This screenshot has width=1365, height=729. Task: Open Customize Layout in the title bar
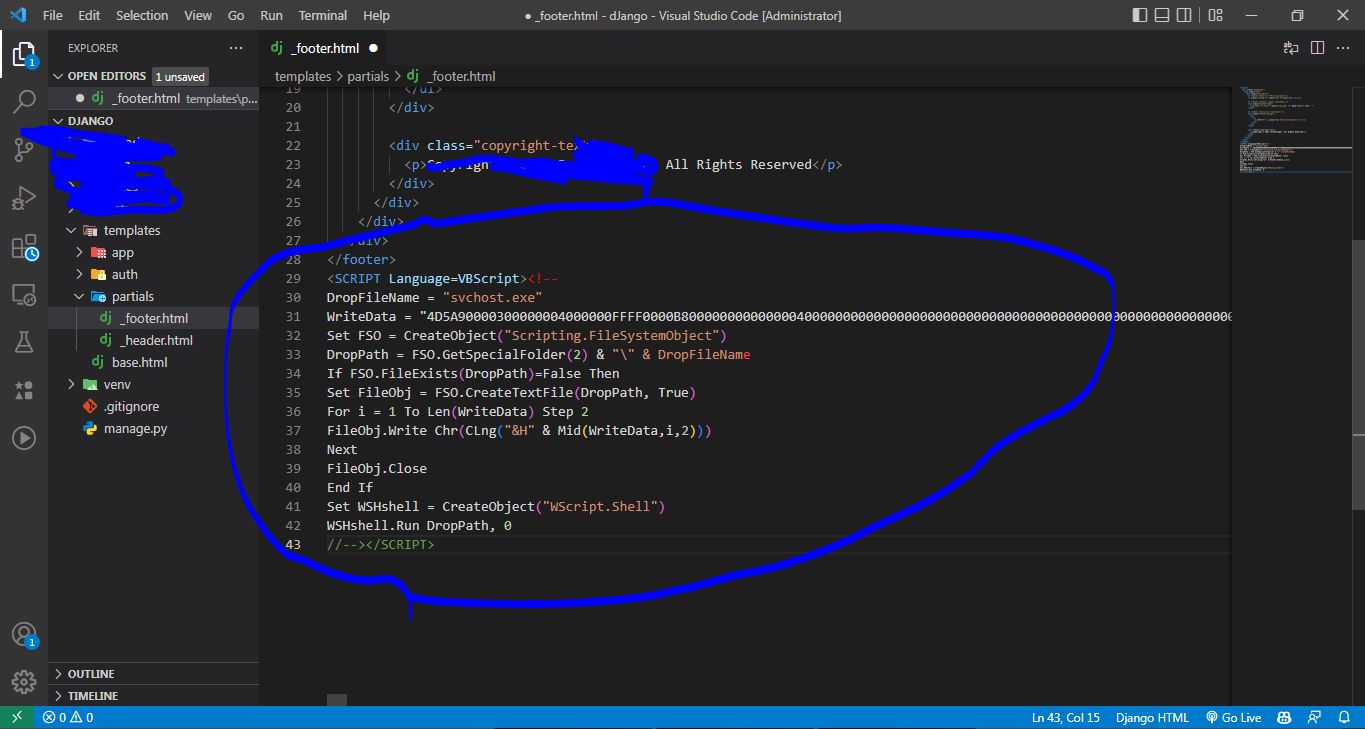(1215, 15)
